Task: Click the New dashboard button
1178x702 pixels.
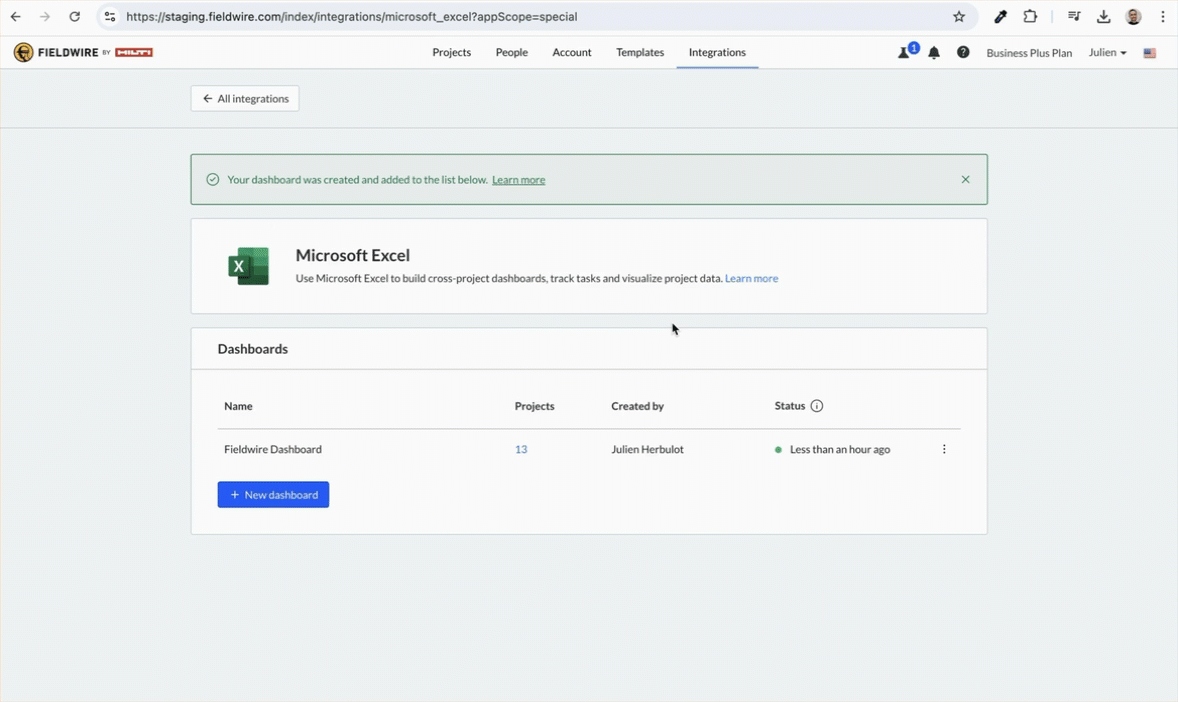Action: click(x=273, y=495)
